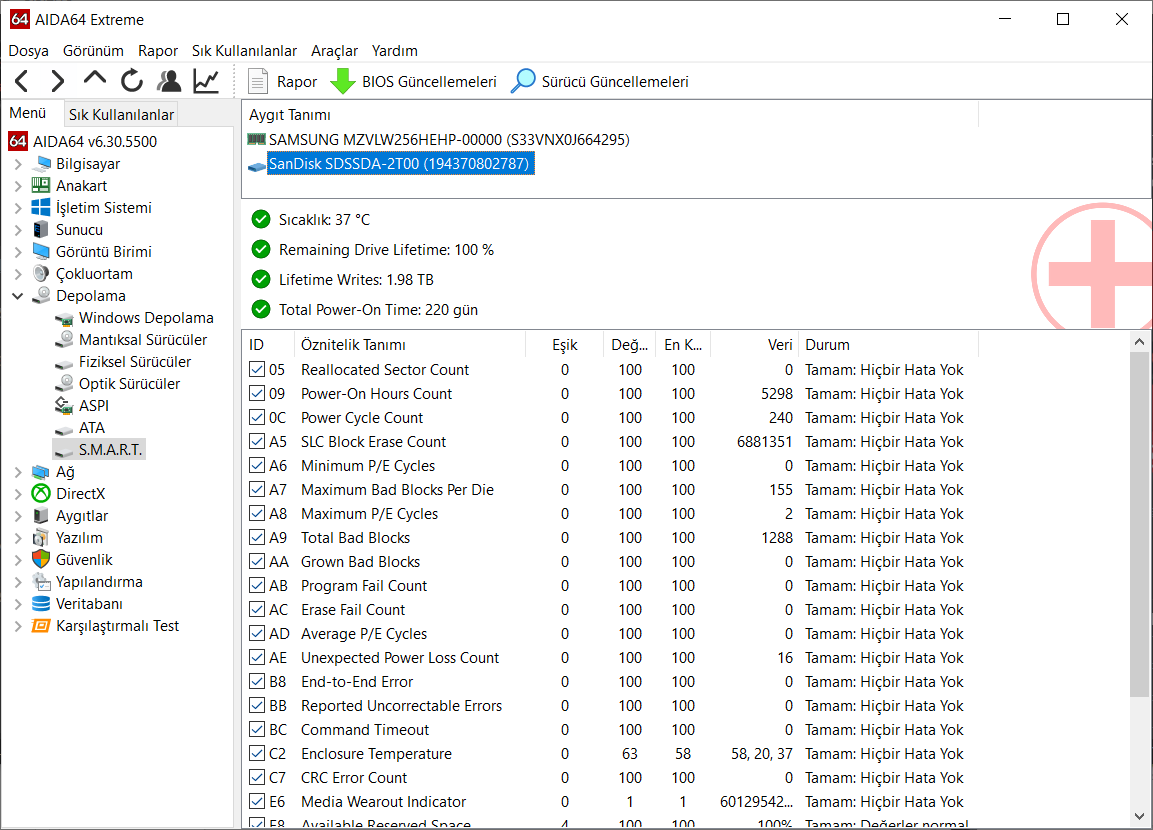Image resolution: width=1153 pixels, height=830 pixels.
Task: Click Sürücü Güncellemeleri magnifier icon
Action: (523, 82)
